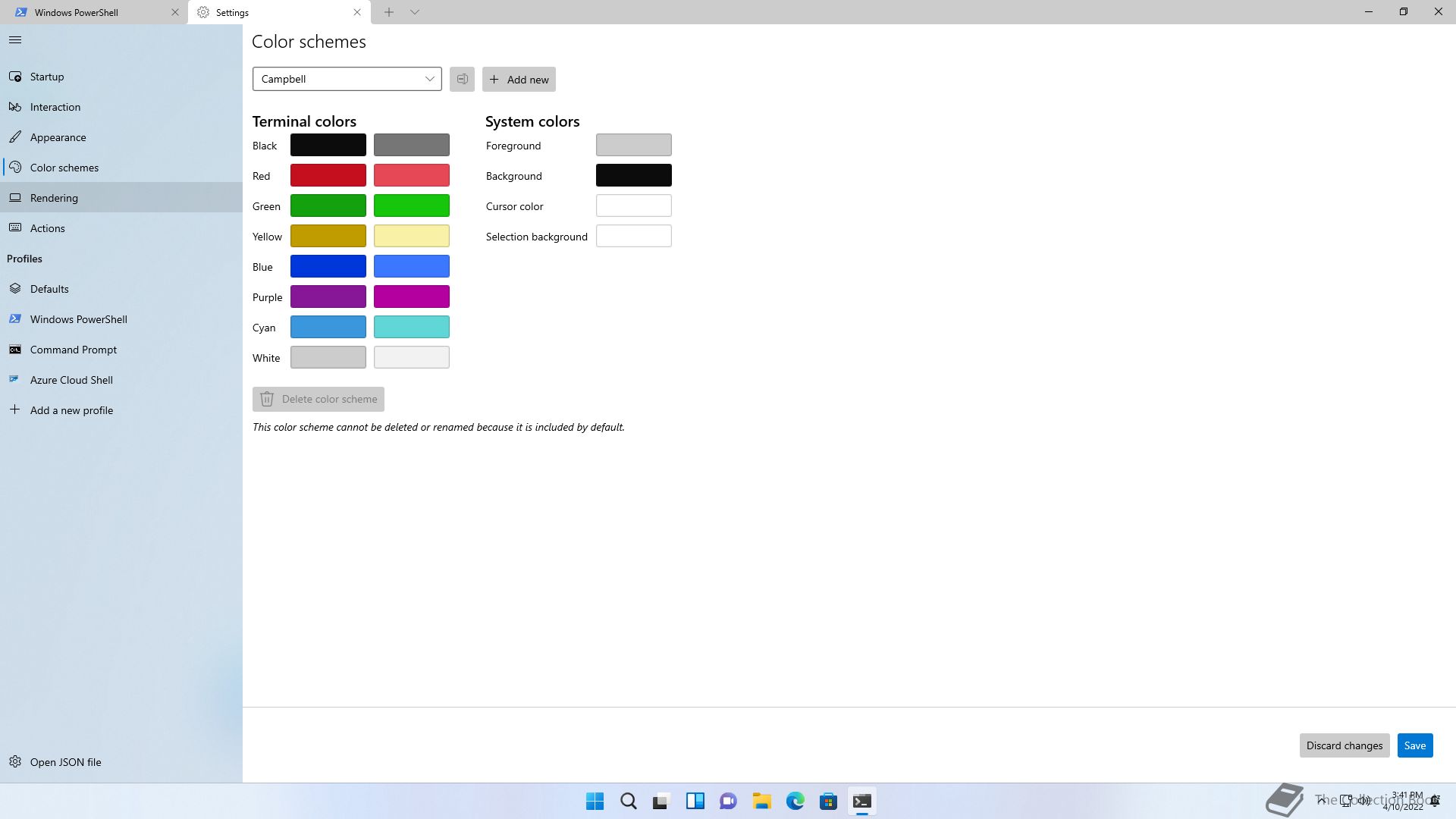The image size is (1456, 819).
Task: Close the Settings tab
Action: [357, 12]
